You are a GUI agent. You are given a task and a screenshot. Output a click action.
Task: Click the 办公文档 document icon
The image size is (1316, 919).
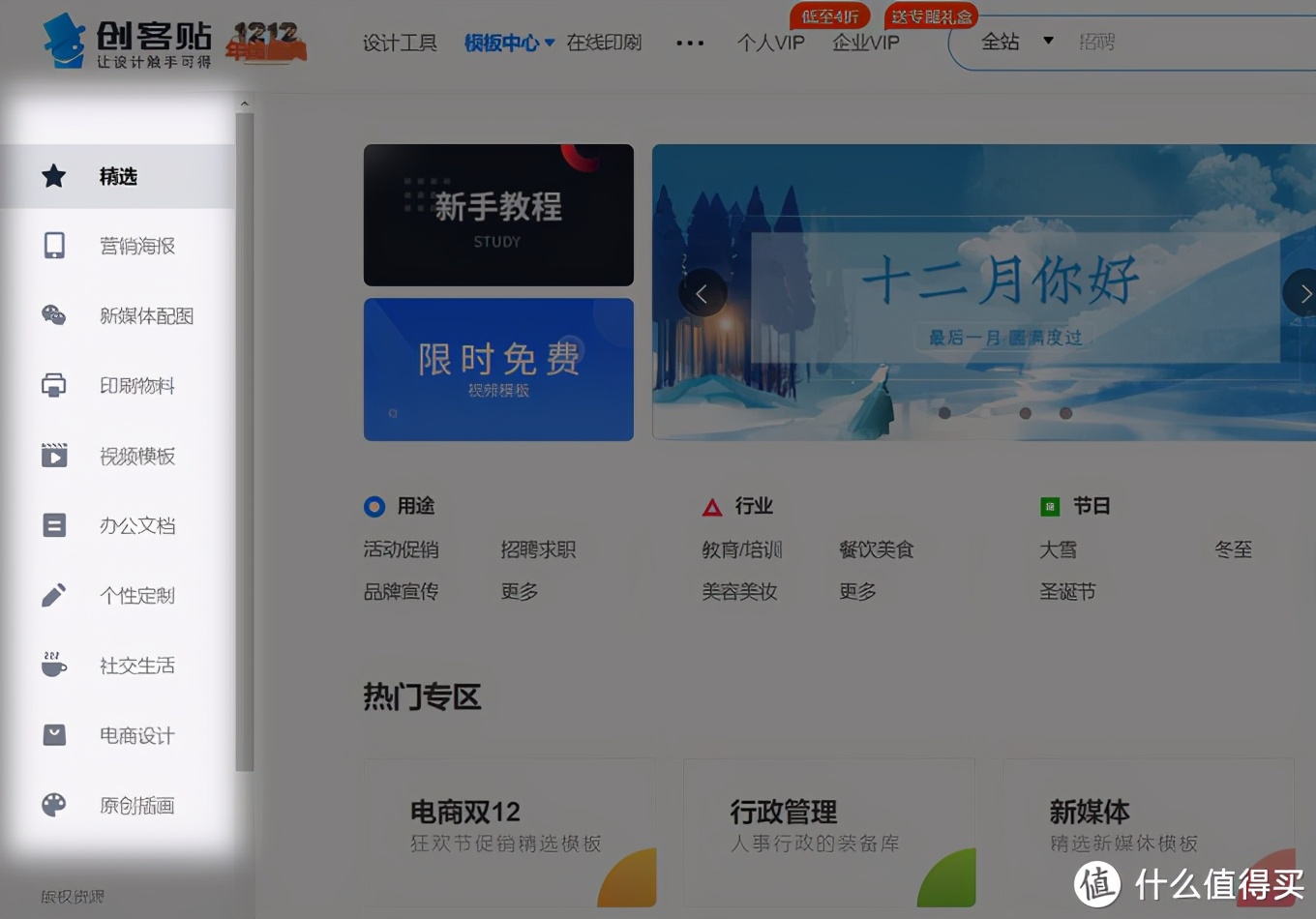coord(54,525)
